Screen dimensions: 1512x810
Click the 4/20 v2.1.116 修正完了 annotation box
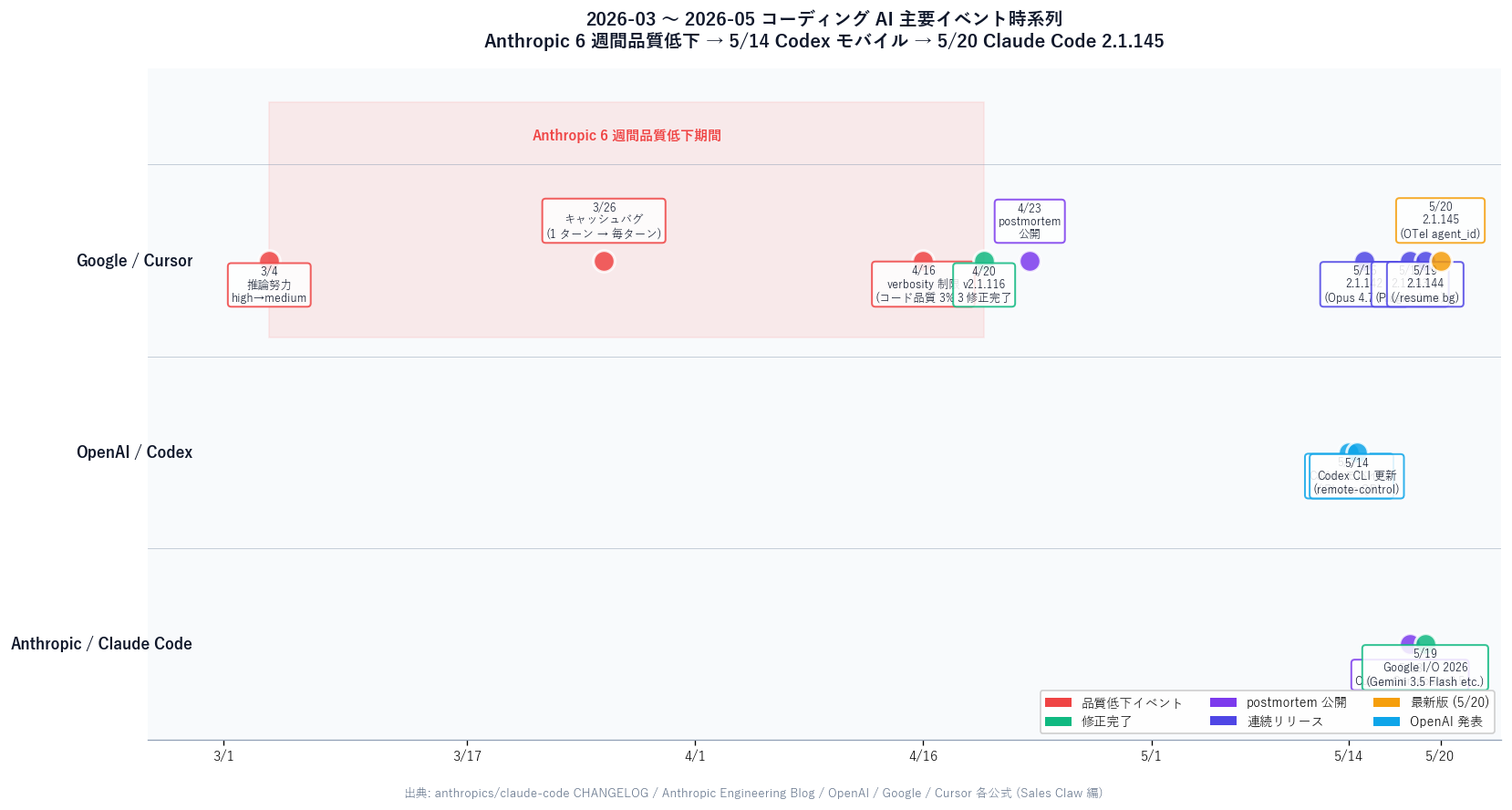click(984, 285)
